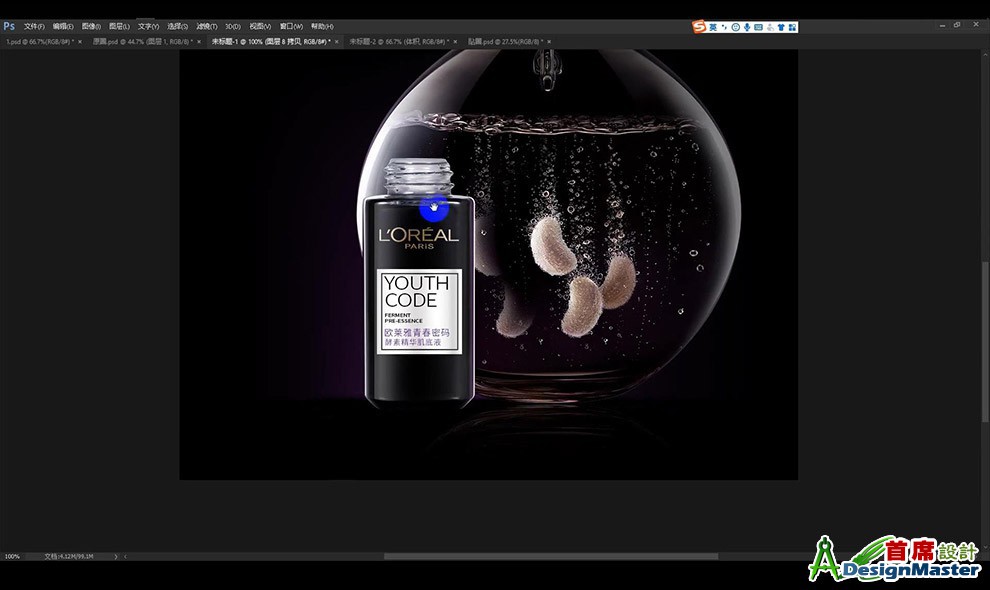
Task: Toggle the 英 English/Chinese input mode
Action: pos(713,27)
